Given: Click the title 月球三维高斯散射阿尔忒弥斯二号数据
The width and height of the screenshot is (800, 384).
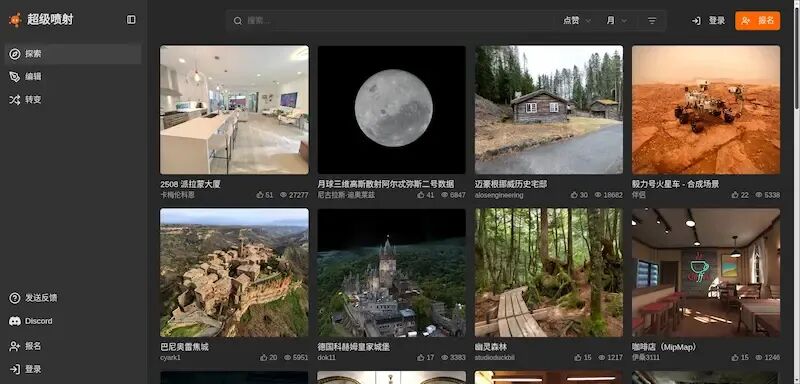Looking at the screenshot, I should click(386, 184).
